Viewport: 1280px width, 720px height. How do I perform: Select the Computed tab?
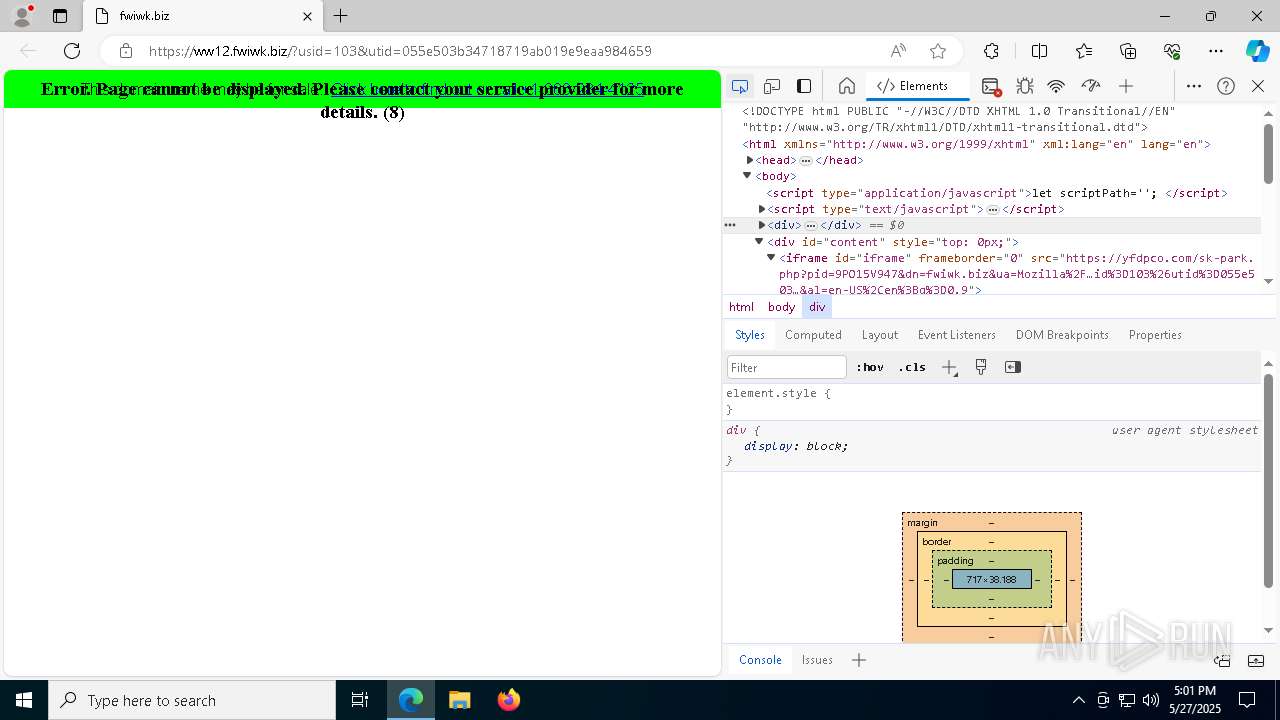[x=813, y=335]
